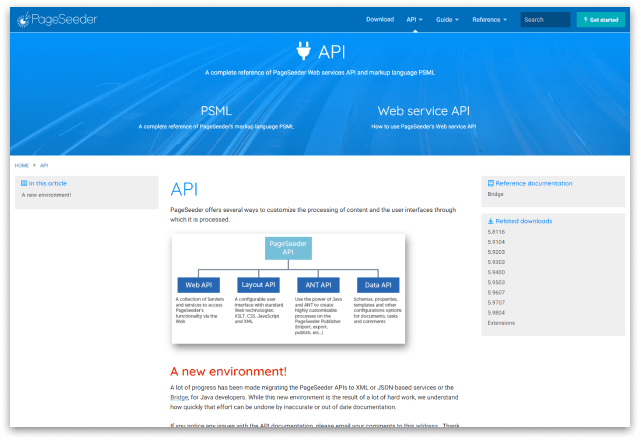Image resolution: width=640 pixels, height=440 pixels.
Task: Open the Extensions download link
Action: click(501, 323)
